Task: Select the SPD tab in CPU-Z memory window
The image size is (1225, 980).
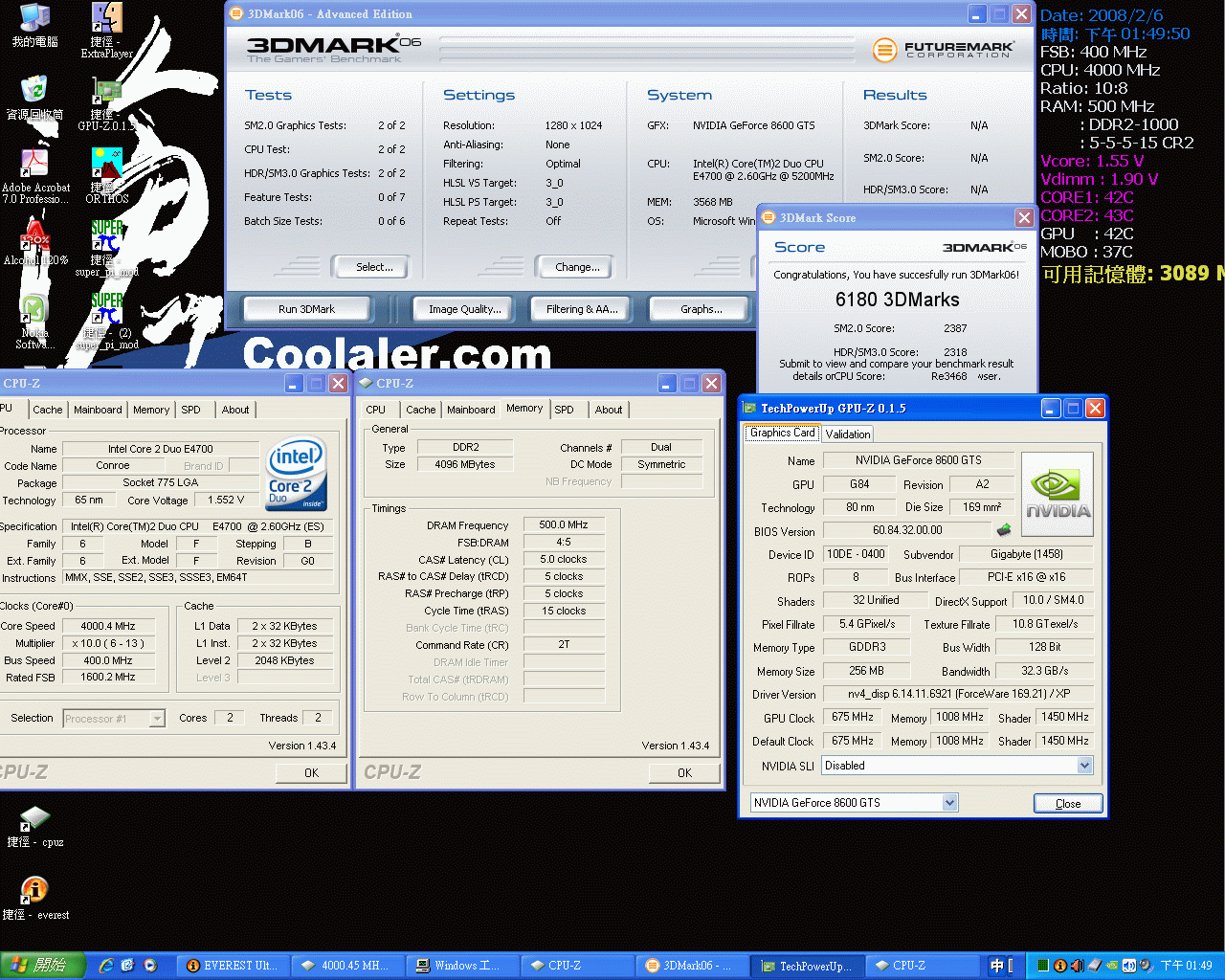Action: pos(565,410)
